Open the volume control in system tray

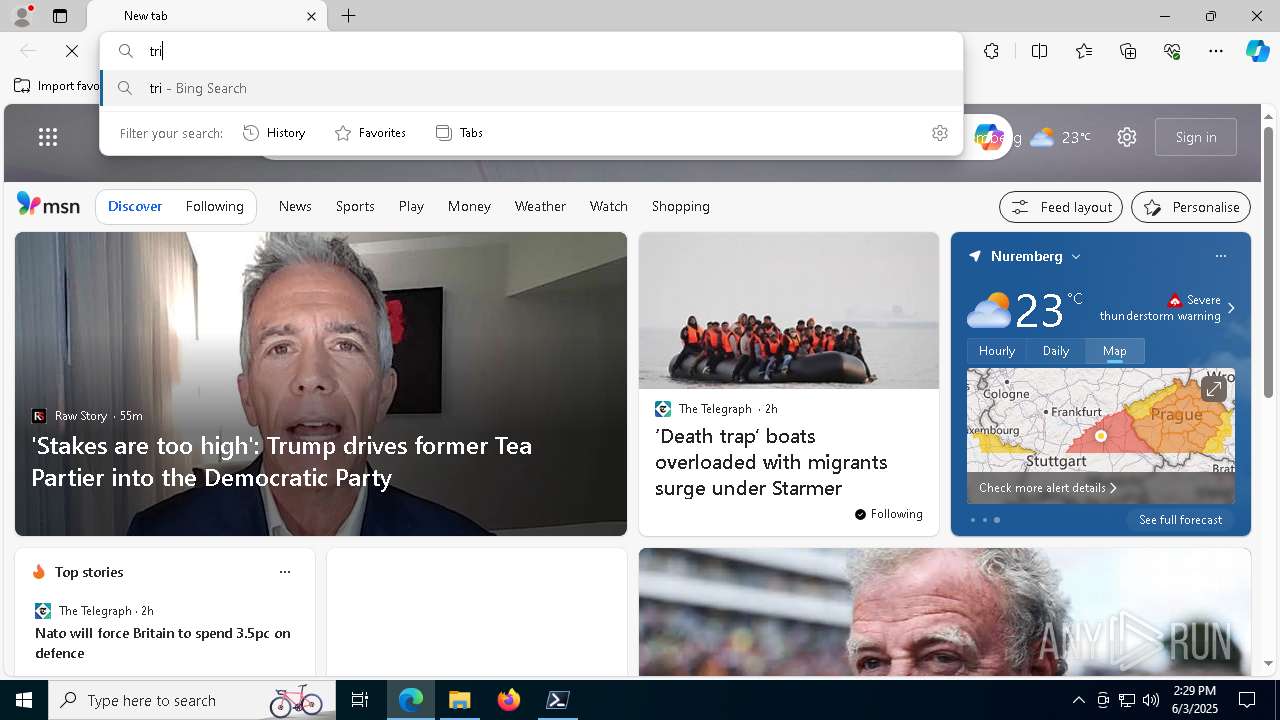pyautogui.click(x=1150, y=700)
